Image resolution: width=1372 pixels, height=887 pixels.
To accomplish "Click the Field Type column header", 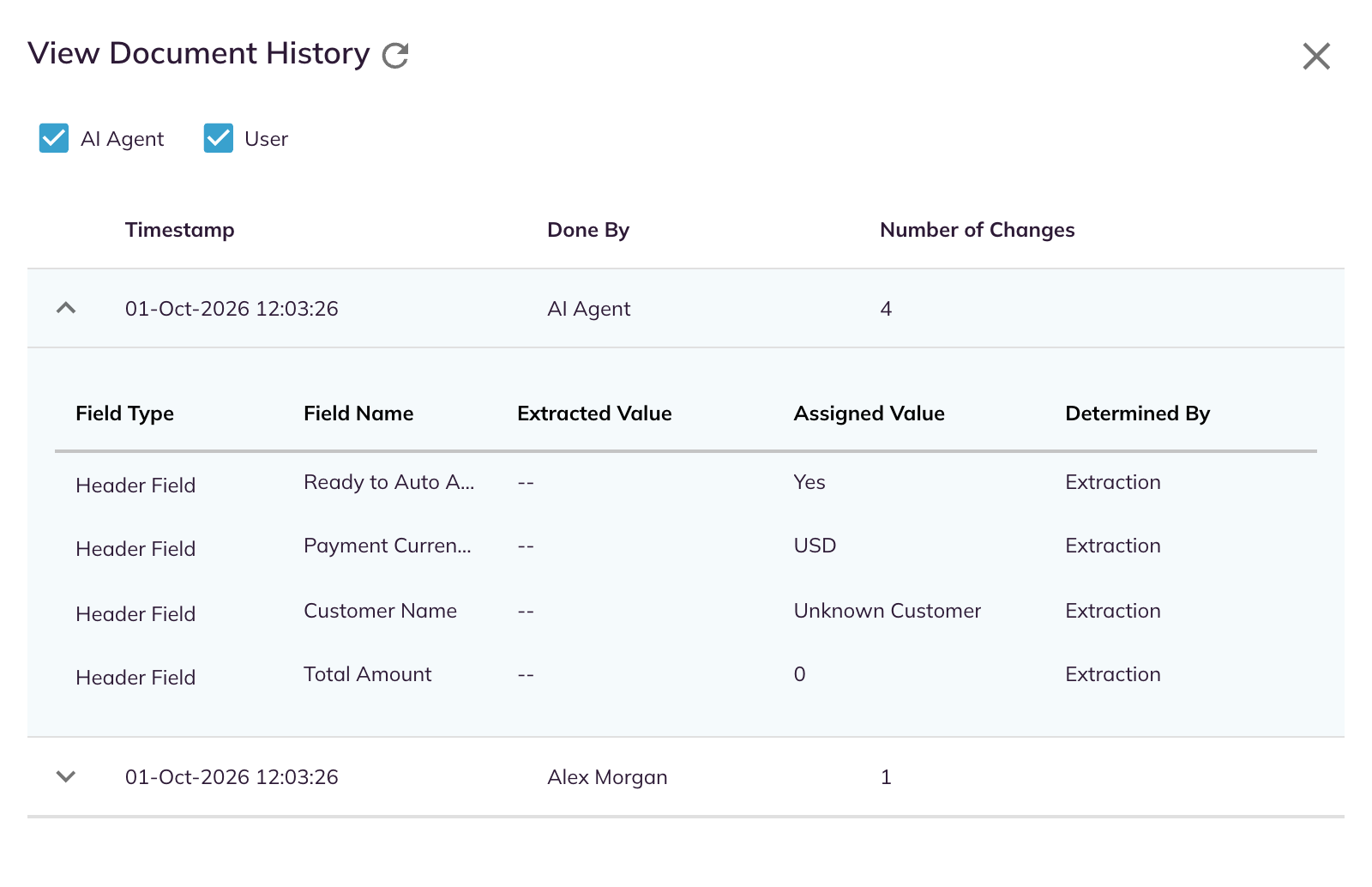I will pyautogui.click(x=124, y=413).
